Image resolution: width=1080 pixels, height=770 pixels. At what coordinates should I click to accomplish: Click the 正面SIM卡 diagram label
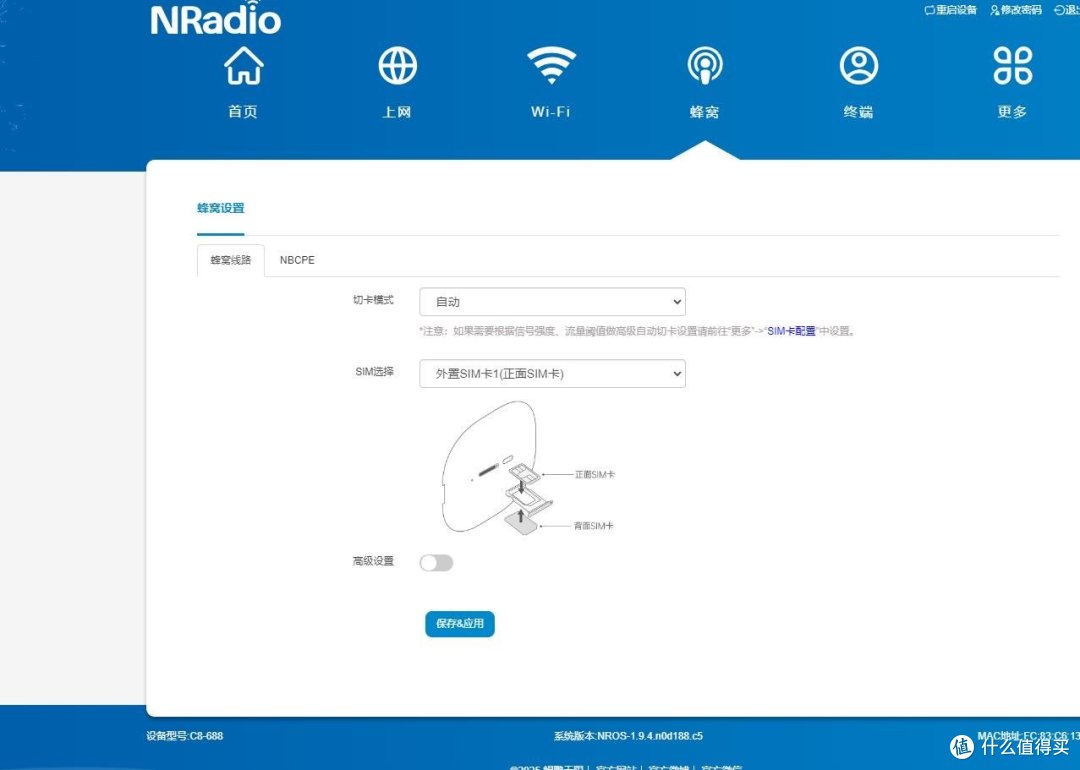tap(594, 475)
